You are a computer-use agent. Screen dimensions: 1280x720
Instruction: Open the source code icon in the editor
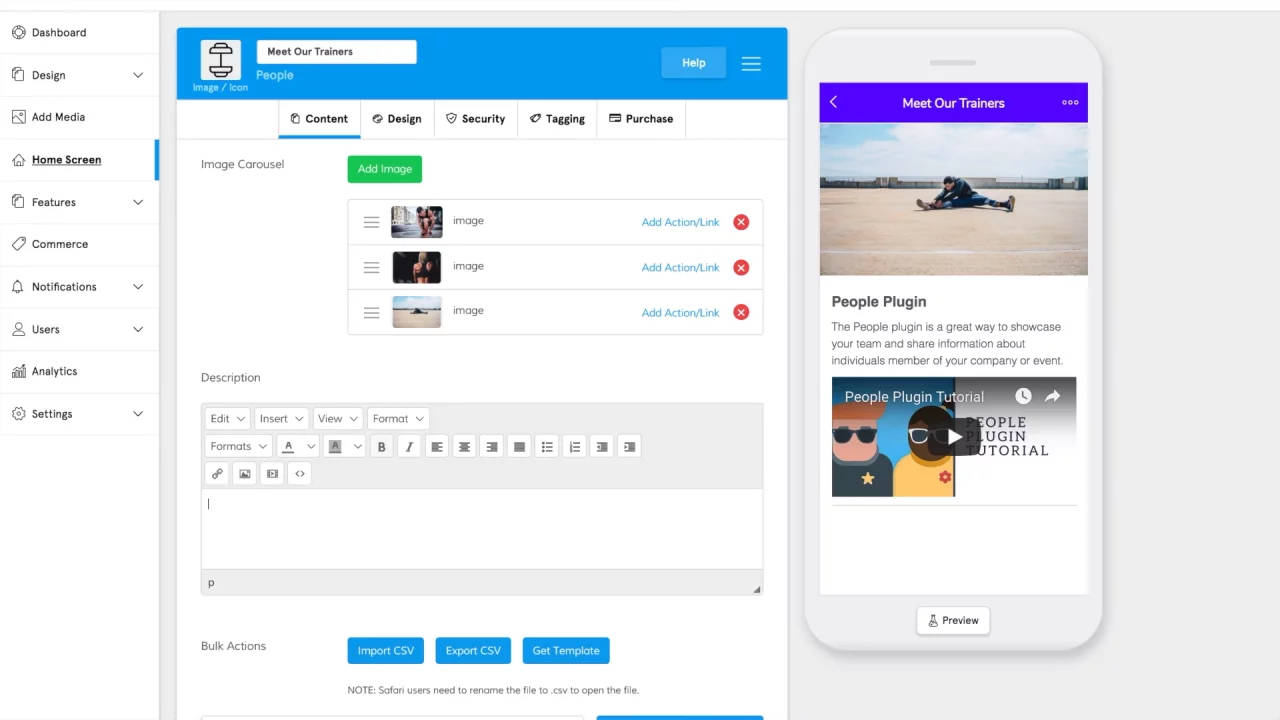[x=299, y=473]
